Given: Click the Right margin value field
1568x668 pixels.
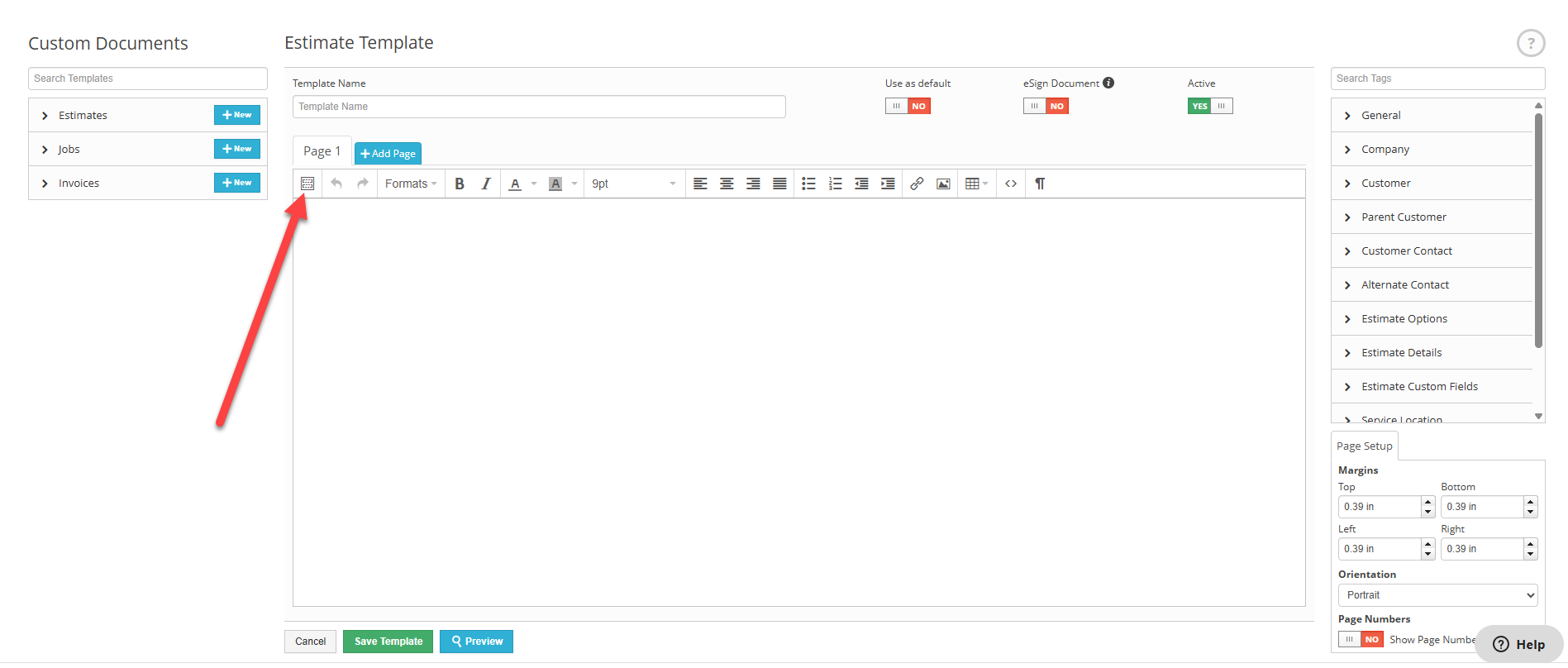Looking at the screenshot, I should click(1482, 549).
